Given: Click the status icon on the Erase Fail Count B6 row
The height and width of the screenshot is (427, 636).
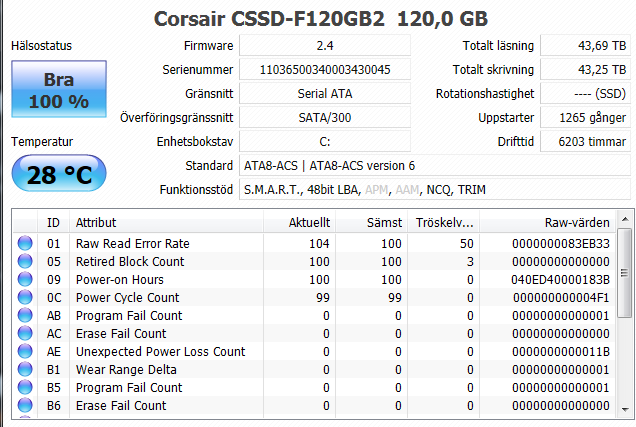Looking at the screenshot, I should point(25,405).
